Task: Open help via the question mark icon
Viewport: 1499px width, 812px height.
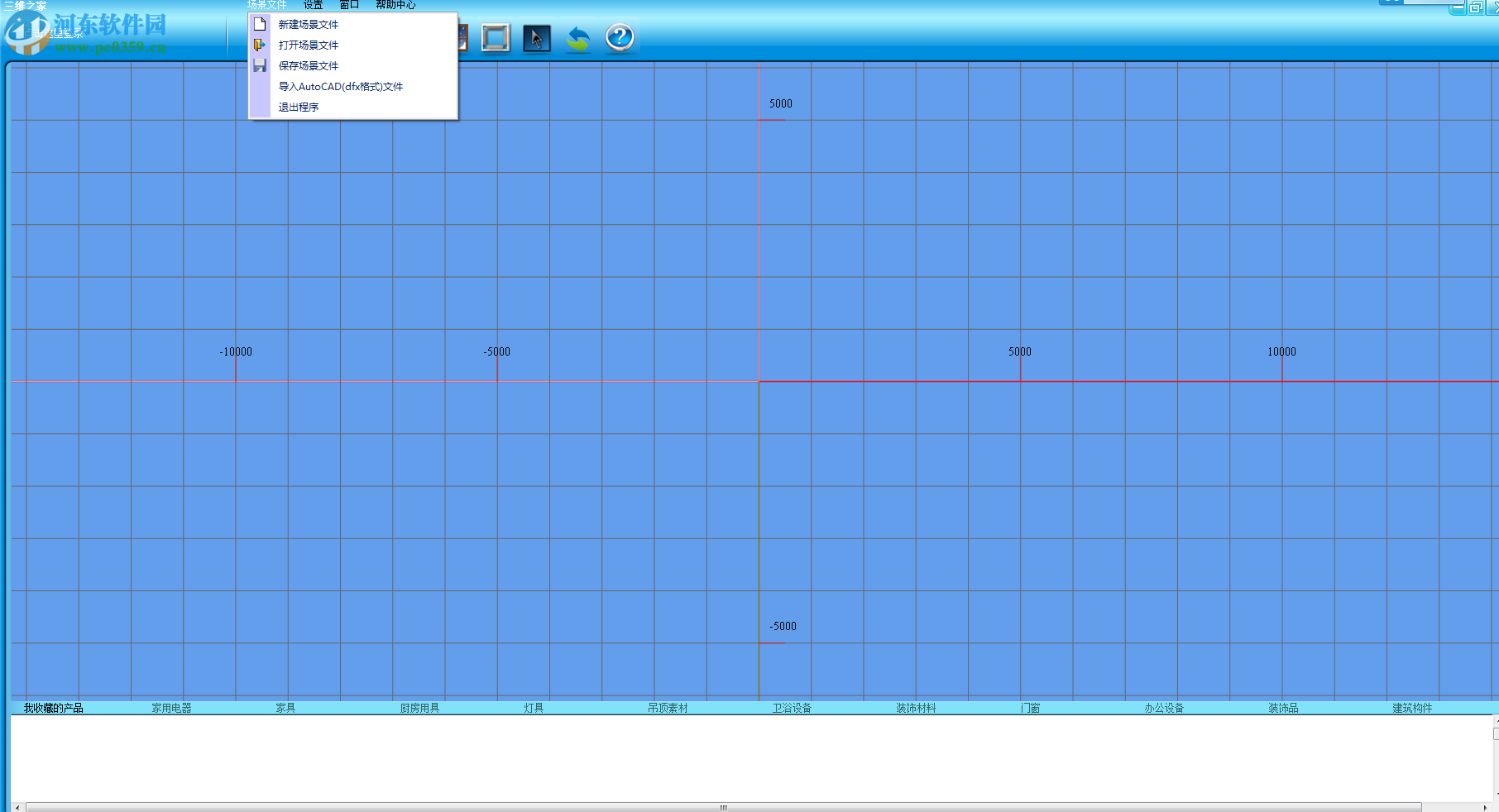Action: [x=620, y=37]
